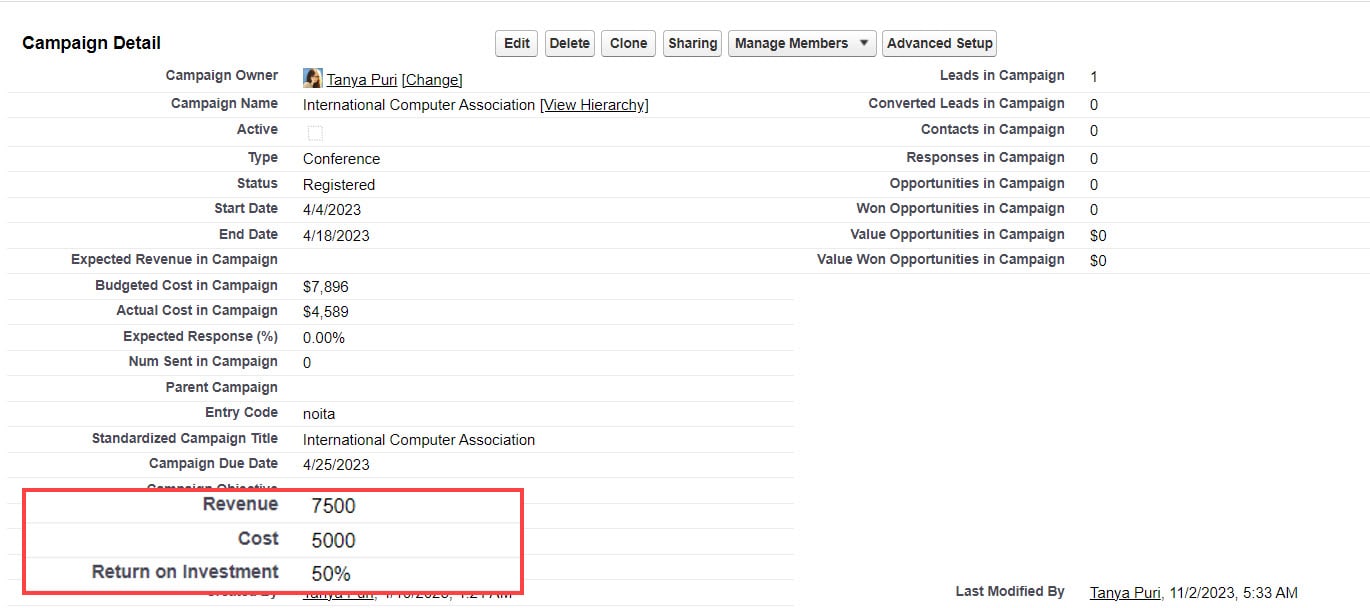The width and height of the screenshot is (1370, 608).
Task: Open Advanced Setup for the campaign
Action: (938, 43)
